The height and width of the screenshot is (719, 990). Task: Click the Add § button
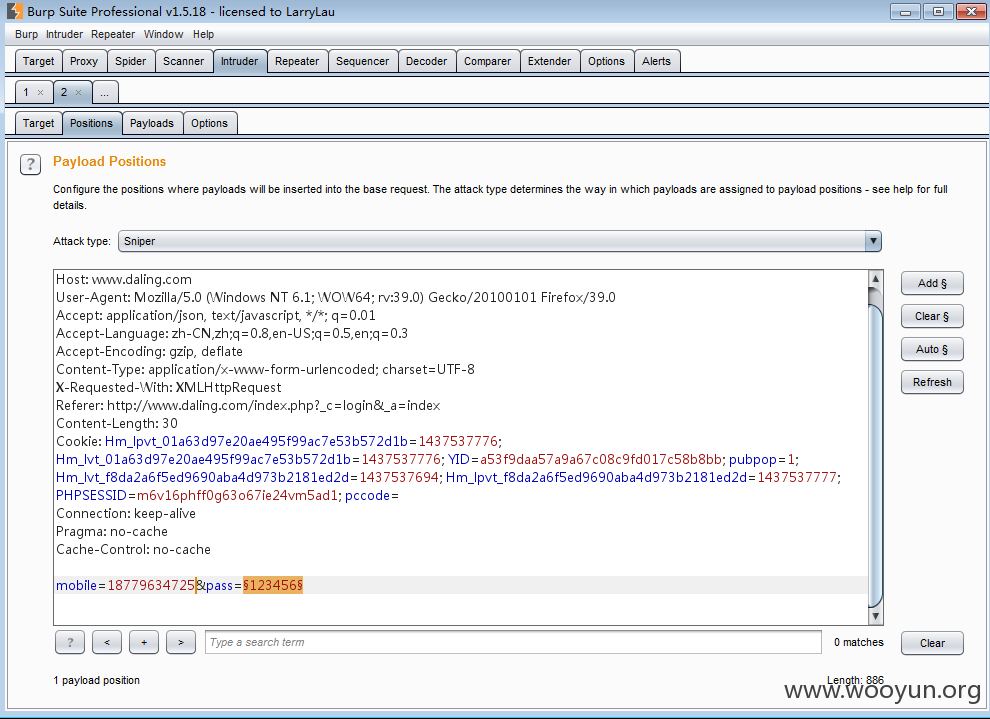click(x=932, y=283)
